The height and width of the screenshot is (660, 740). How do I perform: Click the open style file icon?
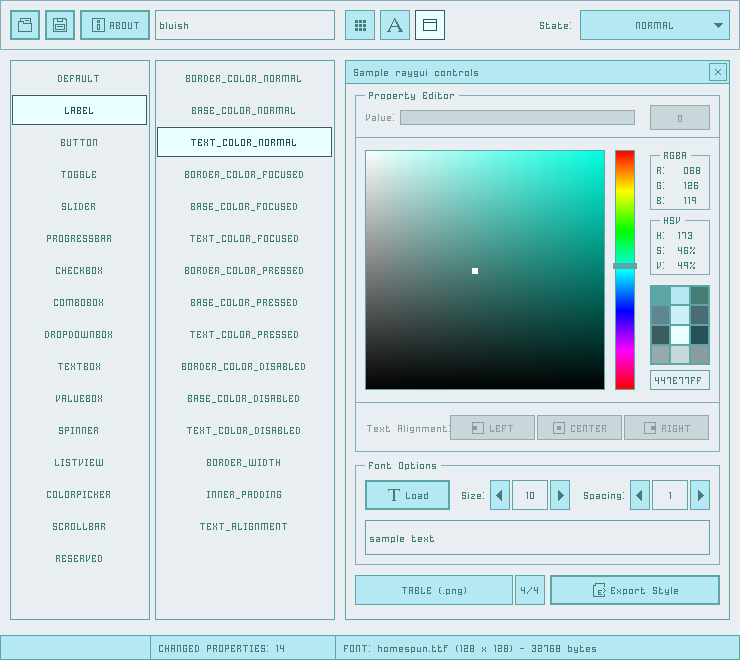tap(25, 25)
